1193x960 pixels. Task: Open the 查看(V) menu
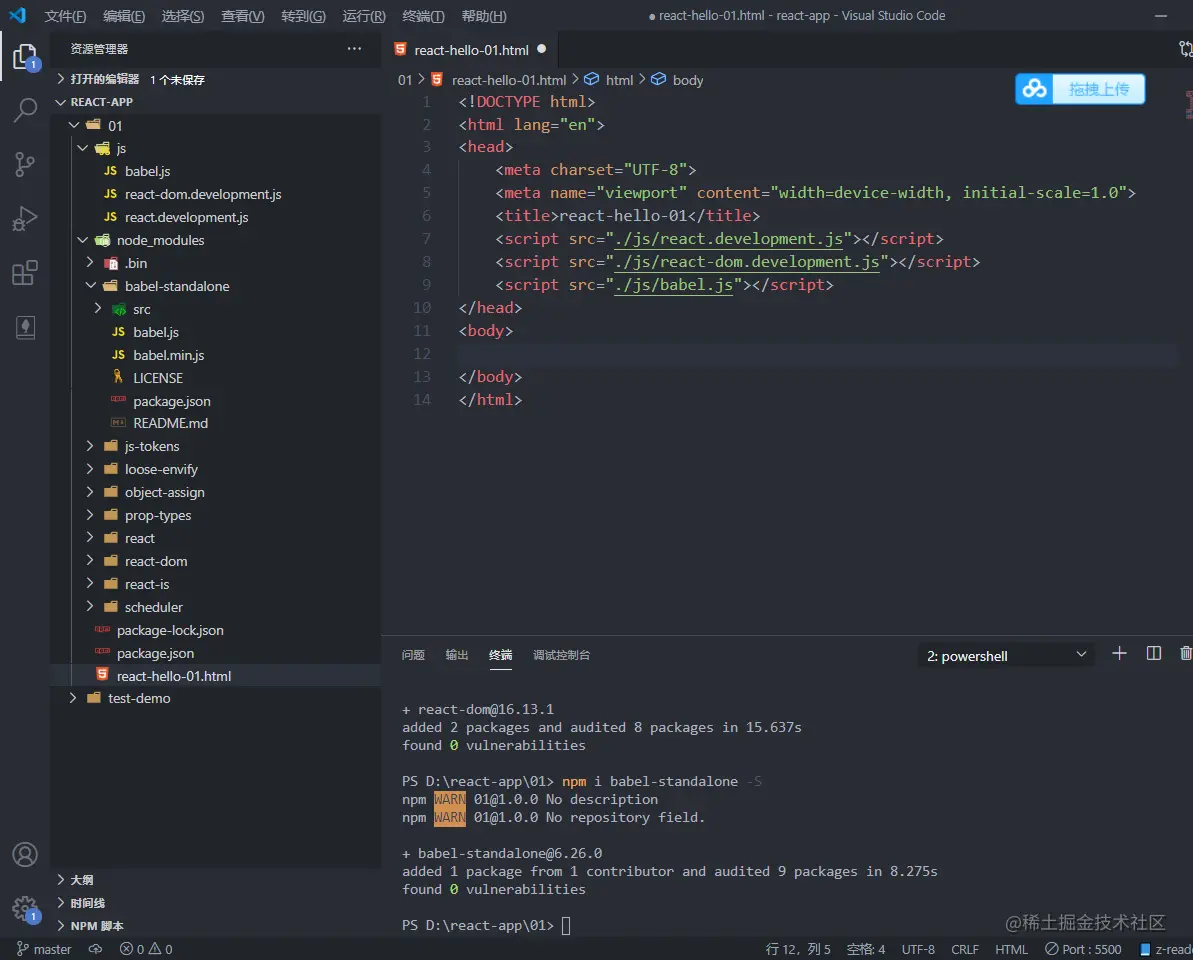(x=243, y=16)
